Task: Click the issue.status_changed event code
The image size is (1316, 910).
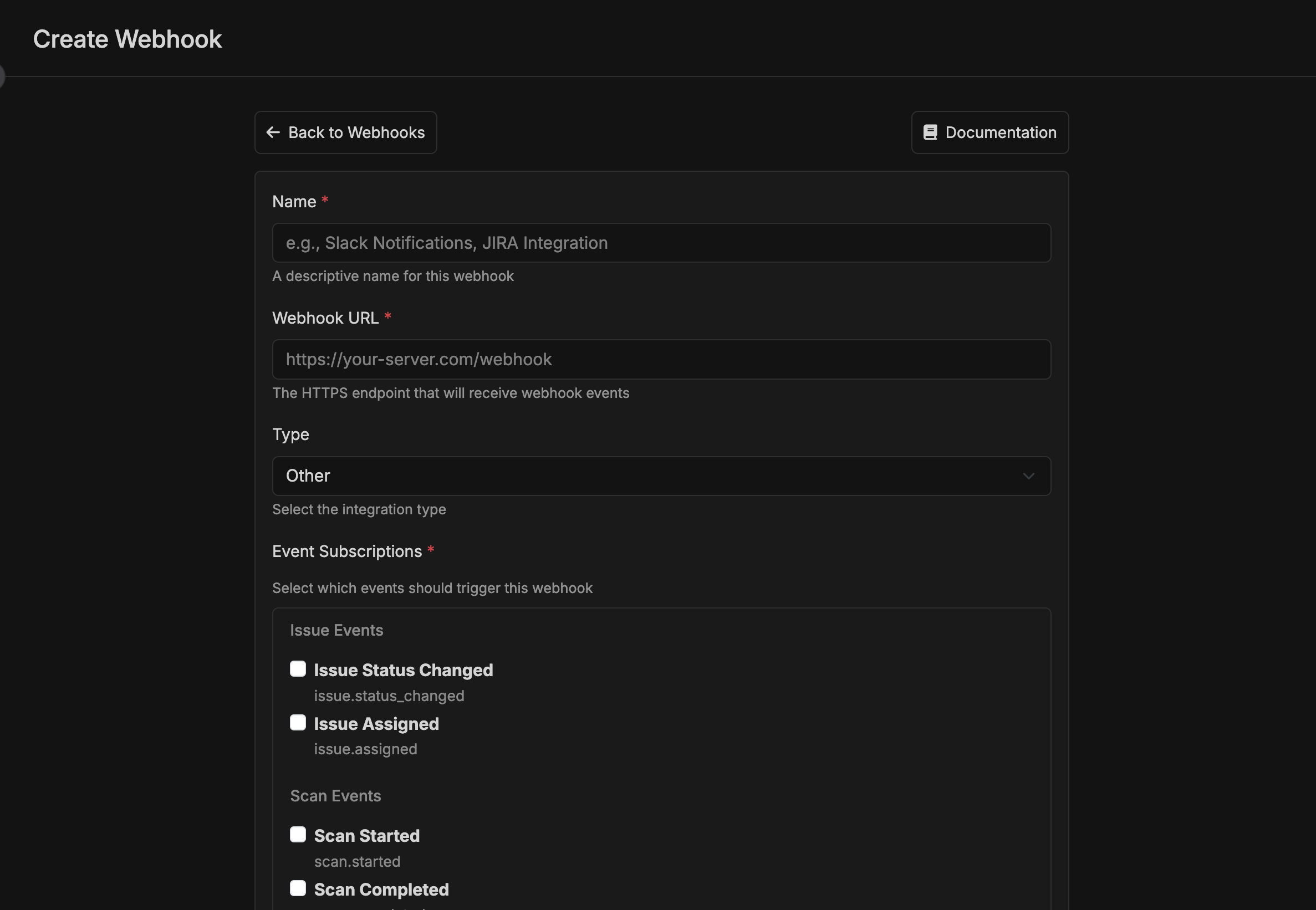Action: (x=389, y=695)
